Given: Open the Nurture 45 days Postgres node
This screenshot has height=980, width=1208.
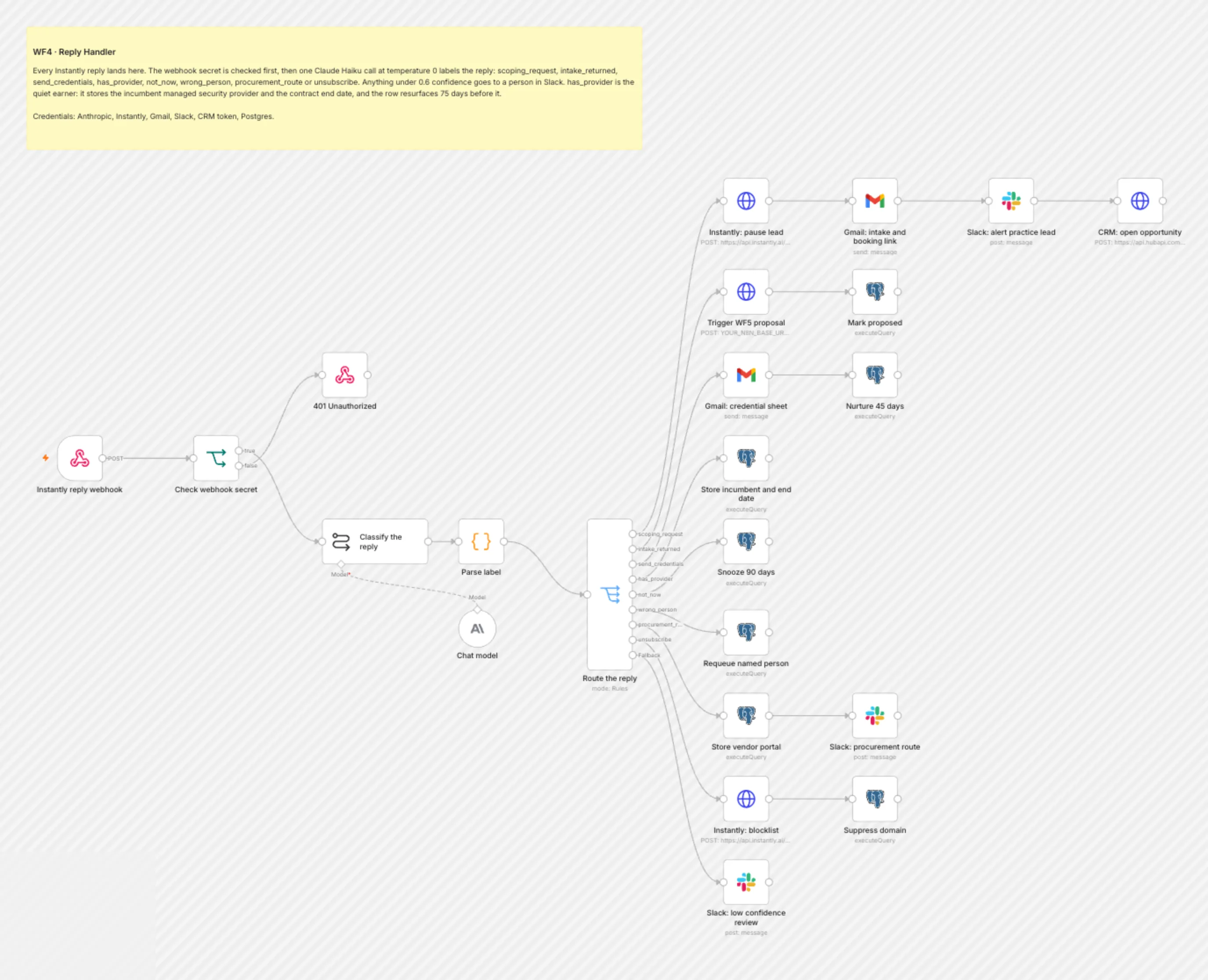Looking at the screenshot, I should 874,375.
